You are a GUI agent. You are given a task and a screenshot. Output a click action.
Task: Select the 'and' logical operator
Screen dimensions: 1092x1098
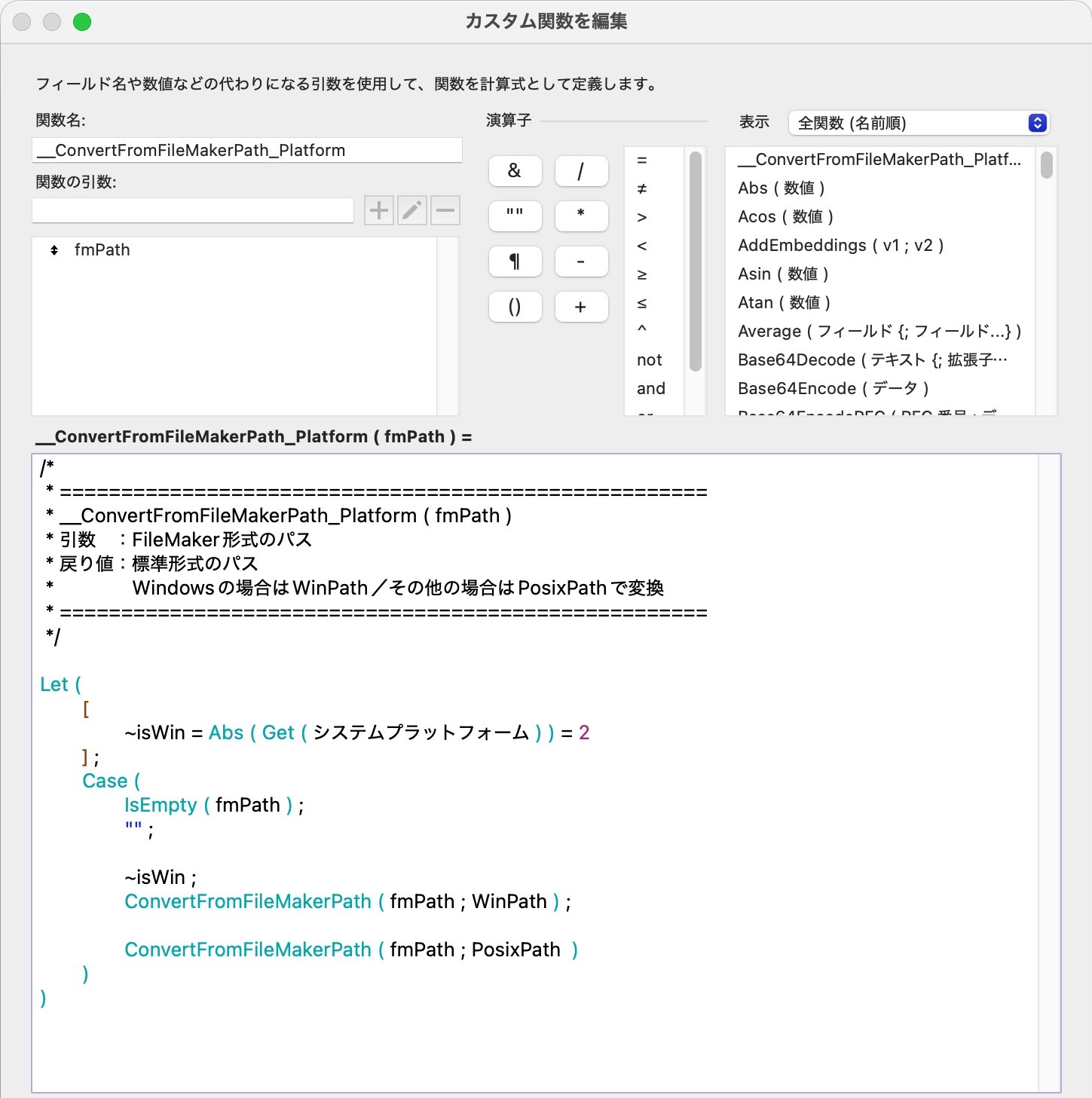point(654,389)
